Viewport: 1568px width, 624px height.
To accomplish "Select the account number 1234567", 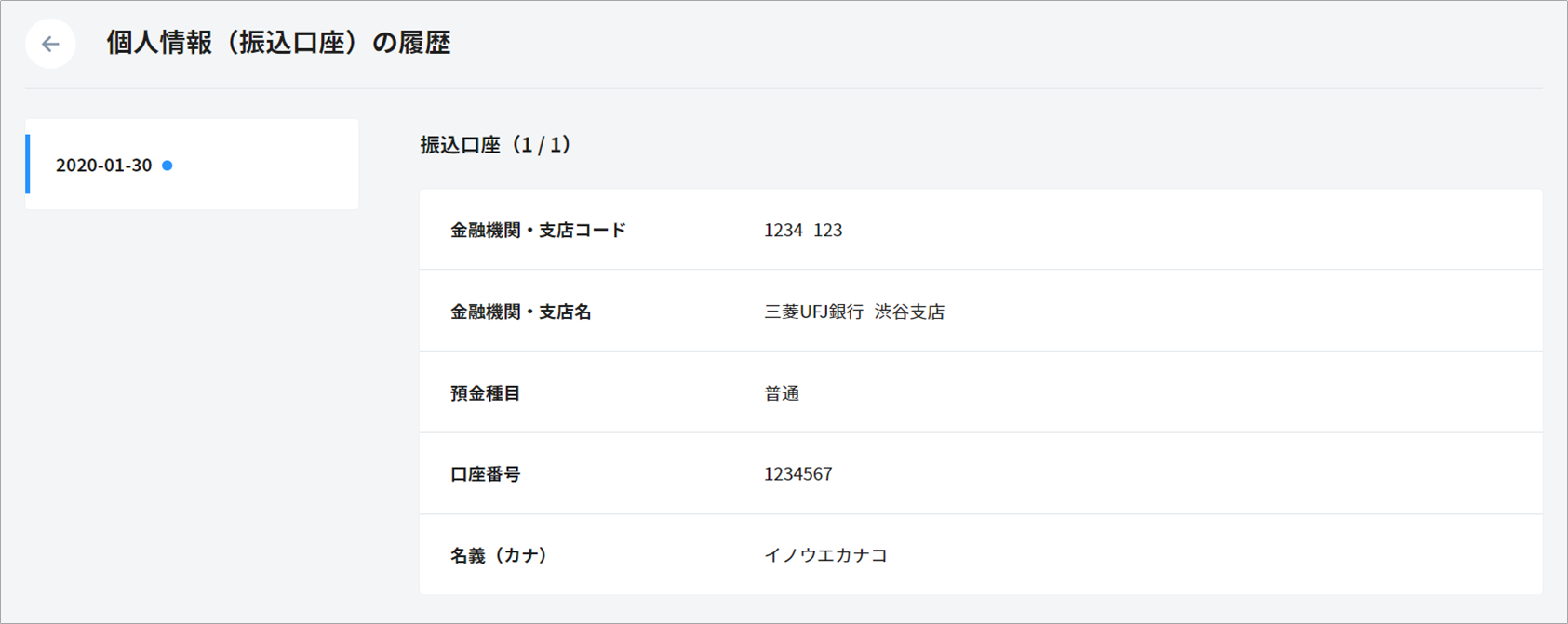I will pyautogui.click(x=797, y=474).
